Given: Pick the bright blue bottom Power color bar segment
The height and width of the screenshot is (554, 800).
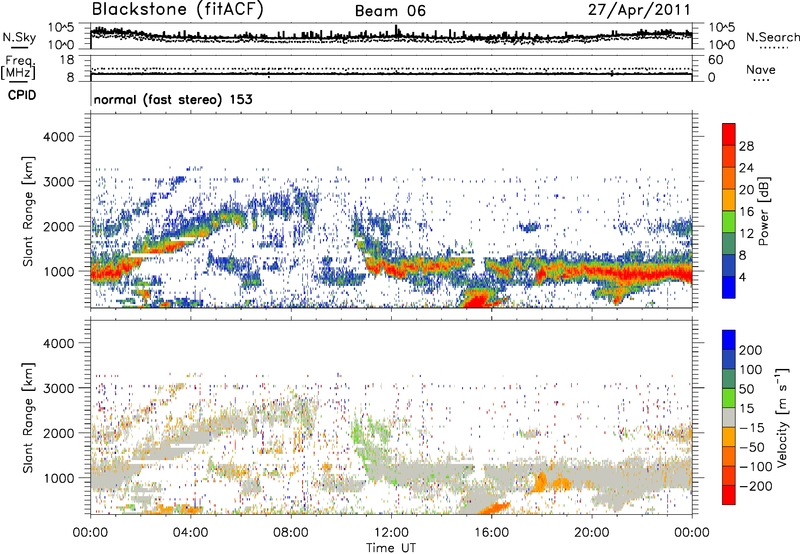Looking at the screenshot, I should pos(729,288).
